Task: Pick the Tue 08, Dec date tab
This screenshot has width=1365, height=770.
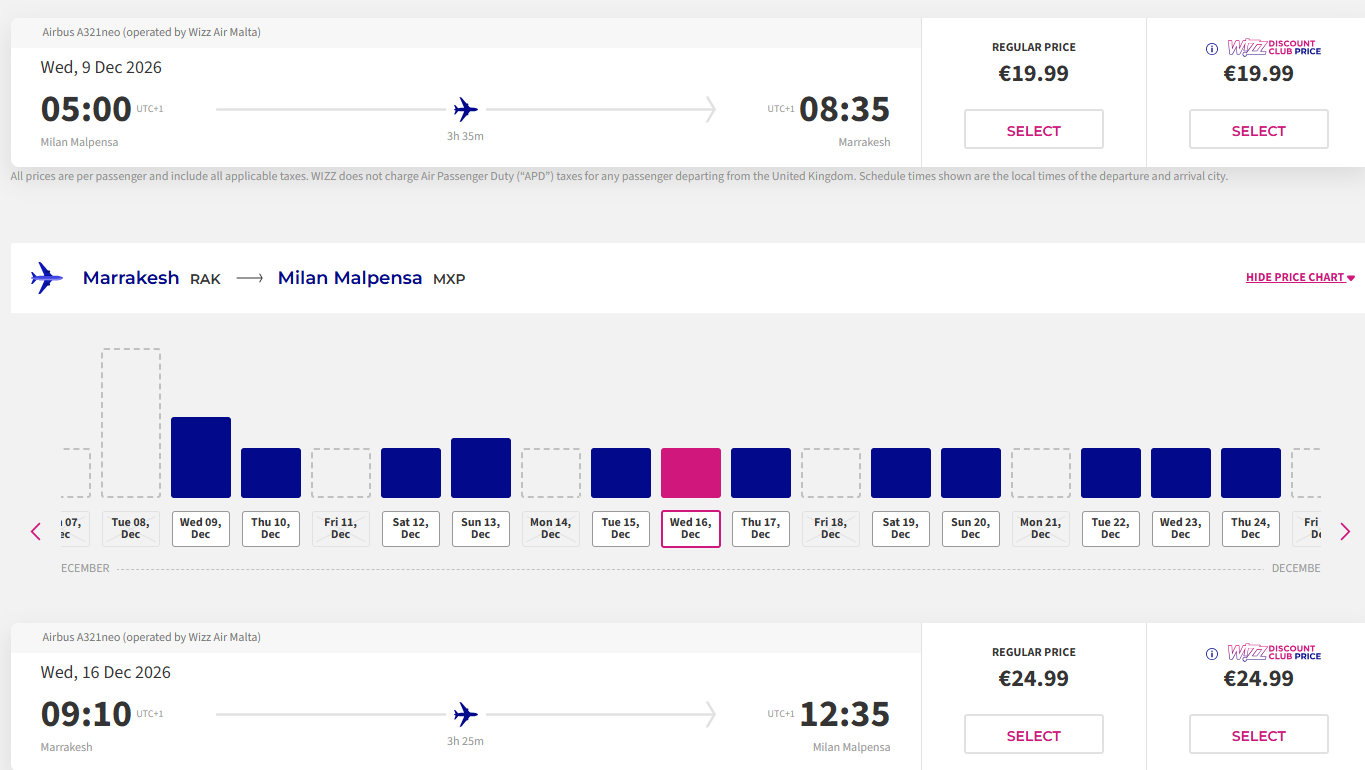Action: 131,529
